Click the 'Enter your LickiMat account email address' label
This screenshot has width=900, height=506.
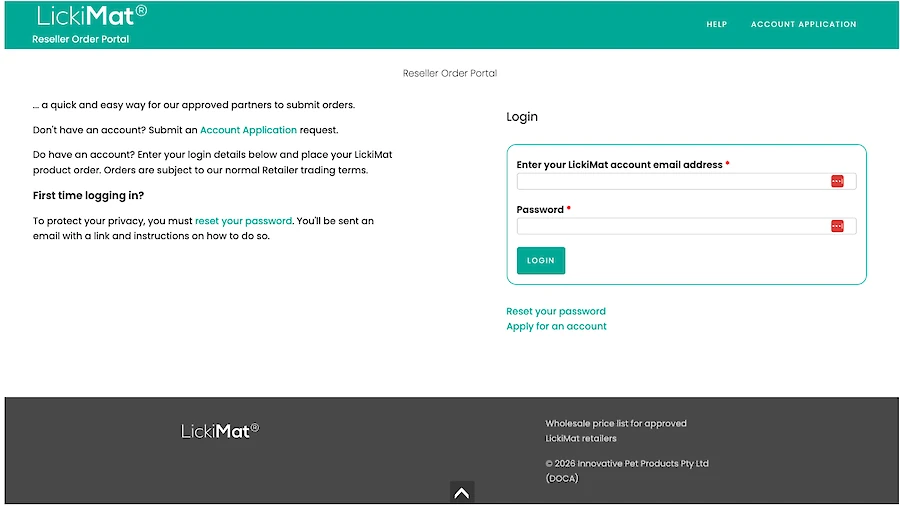(x=619, y=165)
